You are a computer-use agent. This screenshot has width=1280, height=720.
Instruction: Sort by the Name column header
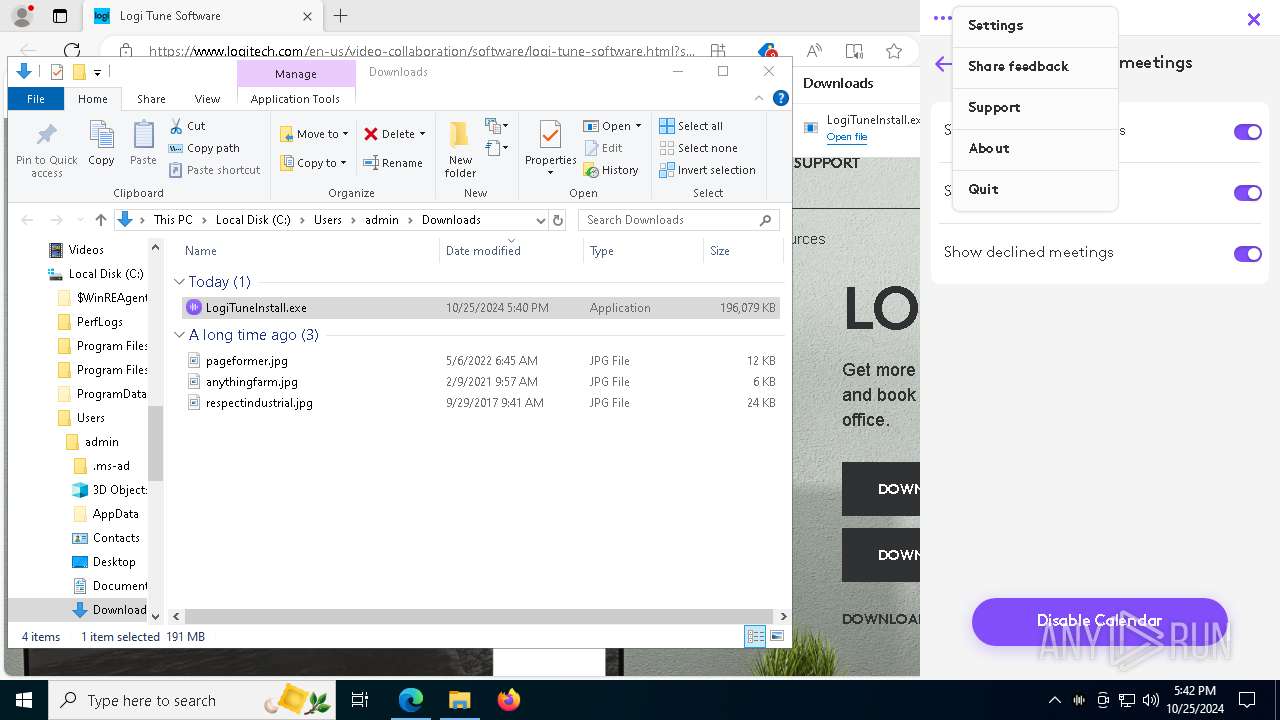(x=310, y=251)
